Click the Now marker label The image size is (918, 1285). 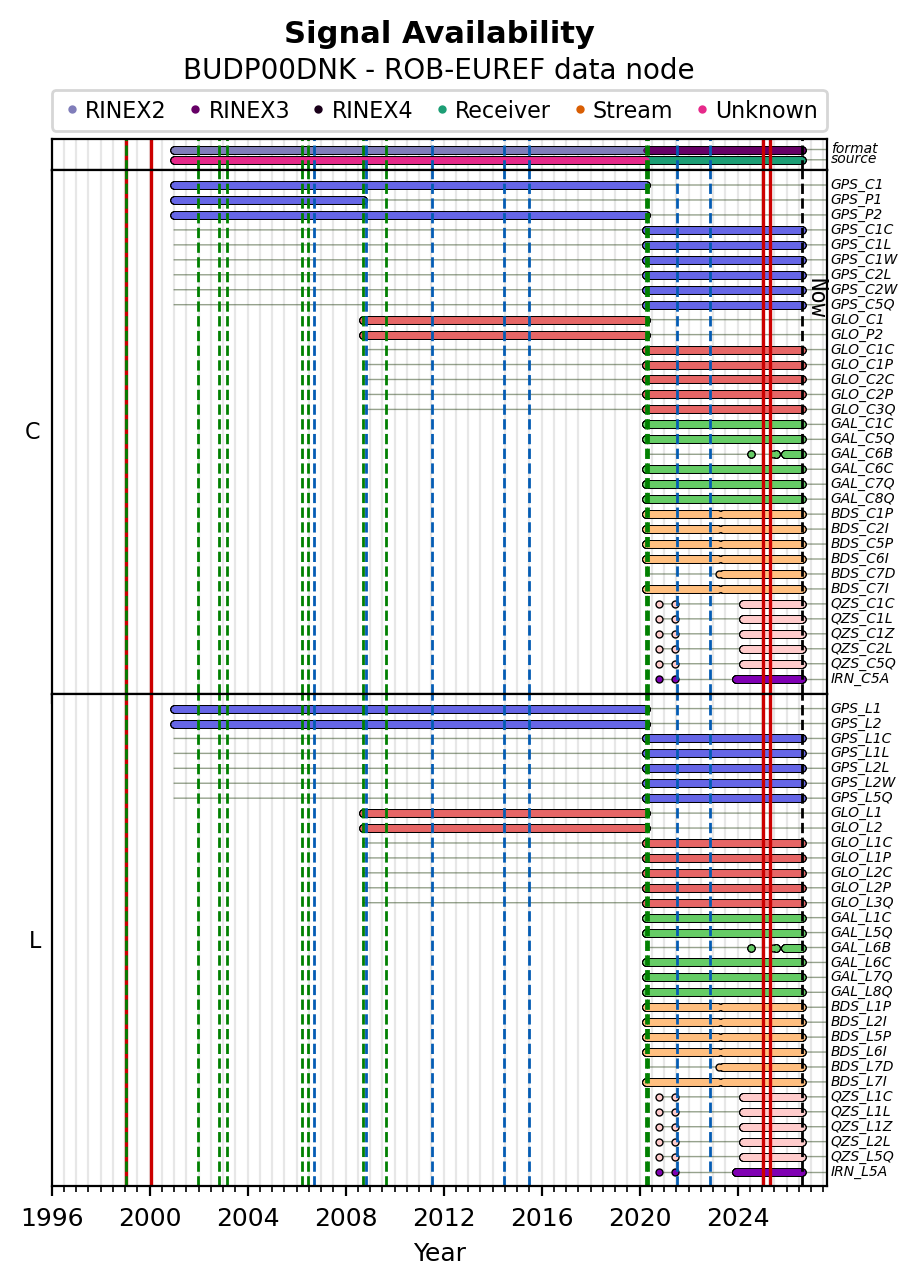[818, 298]
